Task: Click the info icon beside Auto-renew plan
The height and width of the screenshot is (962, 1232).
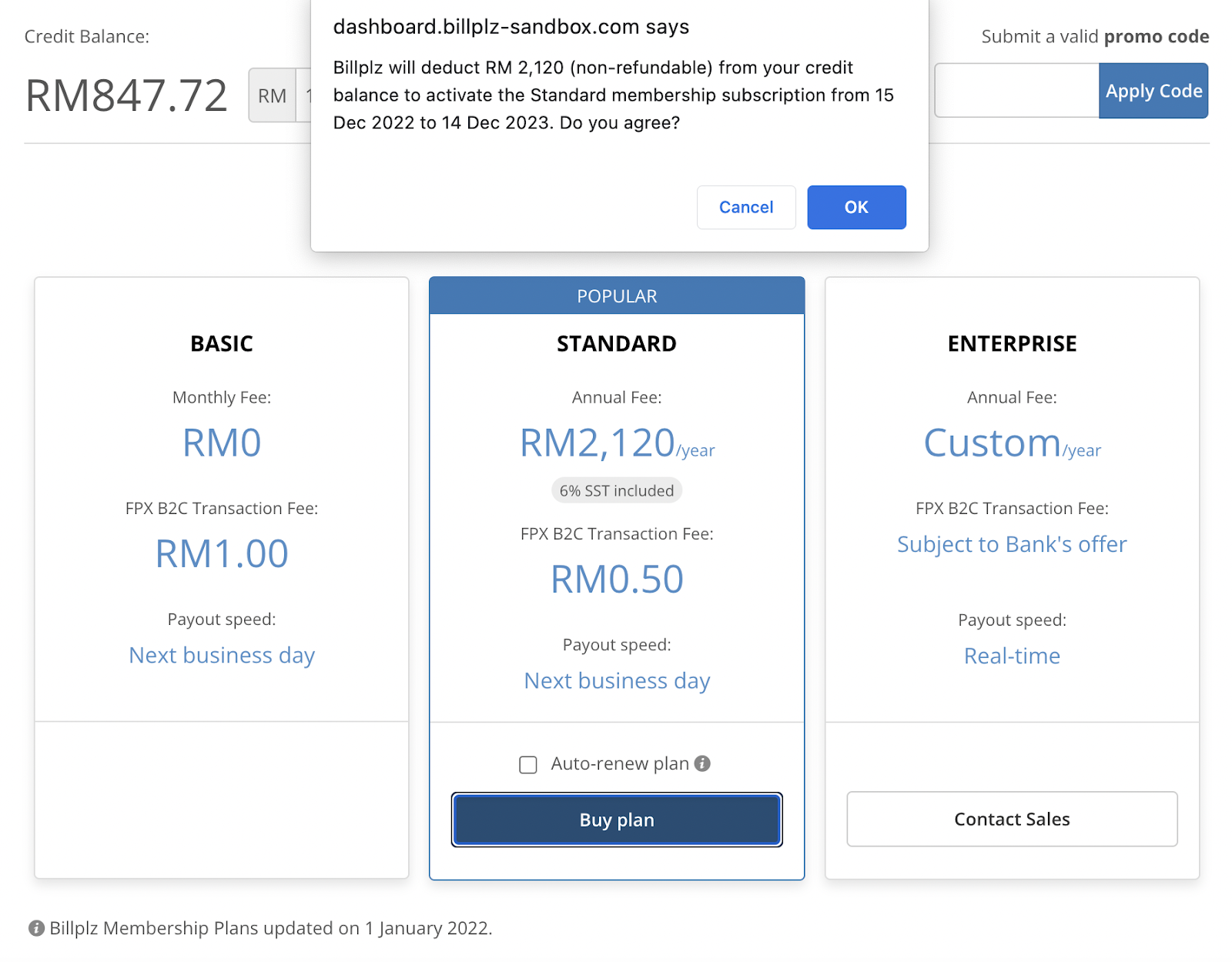Action: point(702,763)
